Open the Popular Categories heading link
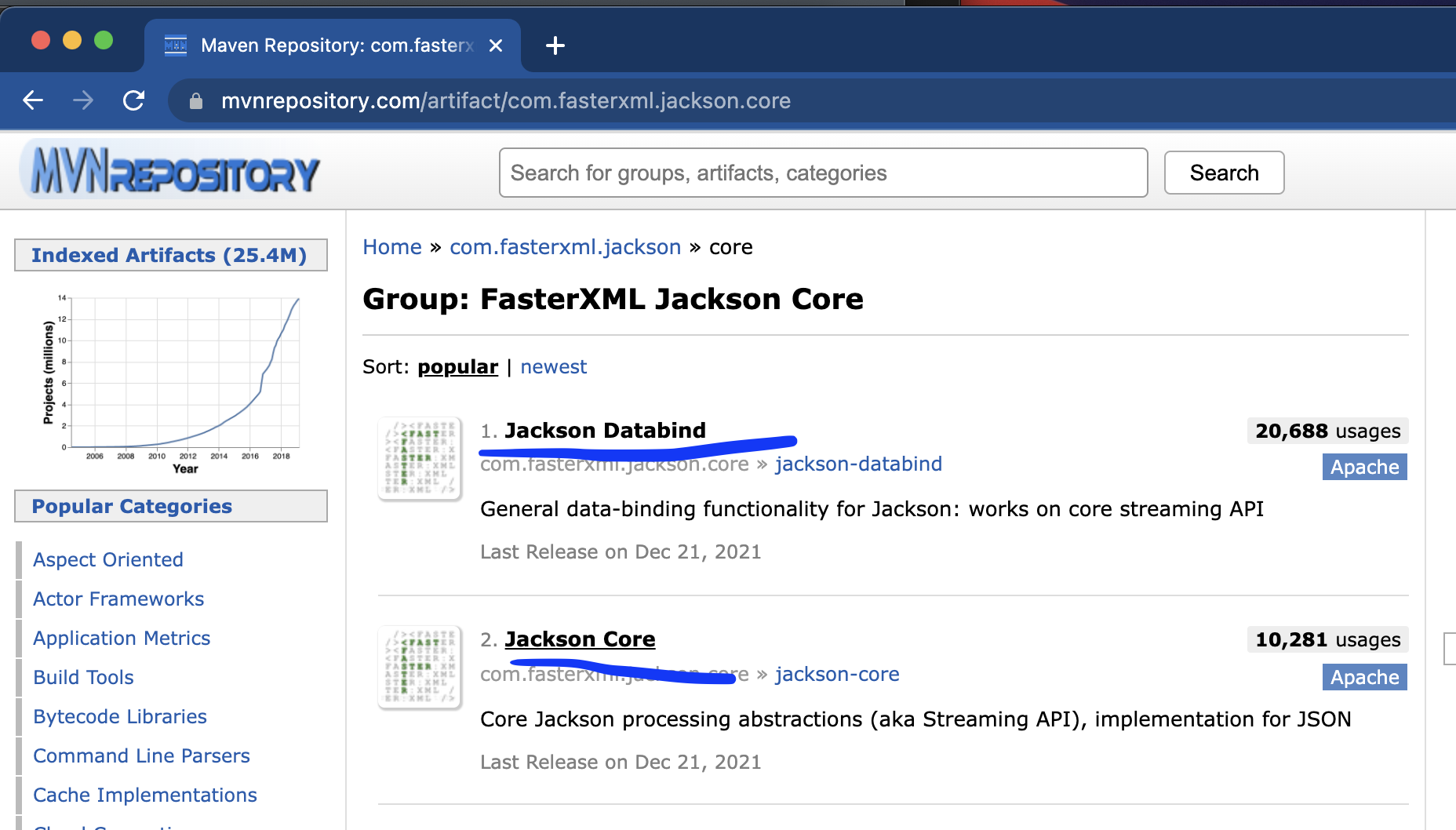 tap(132, 506)
